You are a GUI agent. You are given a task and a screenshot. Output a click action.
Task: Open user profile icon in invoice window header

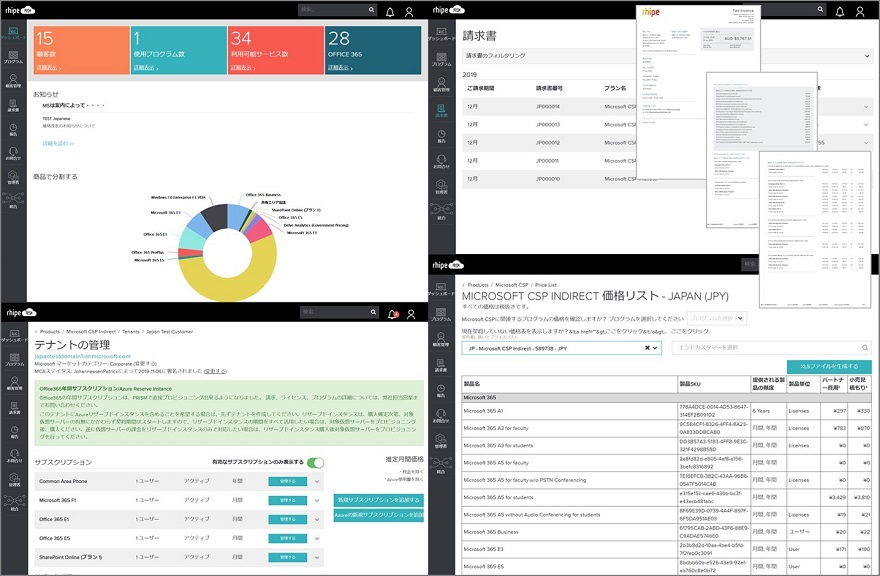click(x=859, y=11)
